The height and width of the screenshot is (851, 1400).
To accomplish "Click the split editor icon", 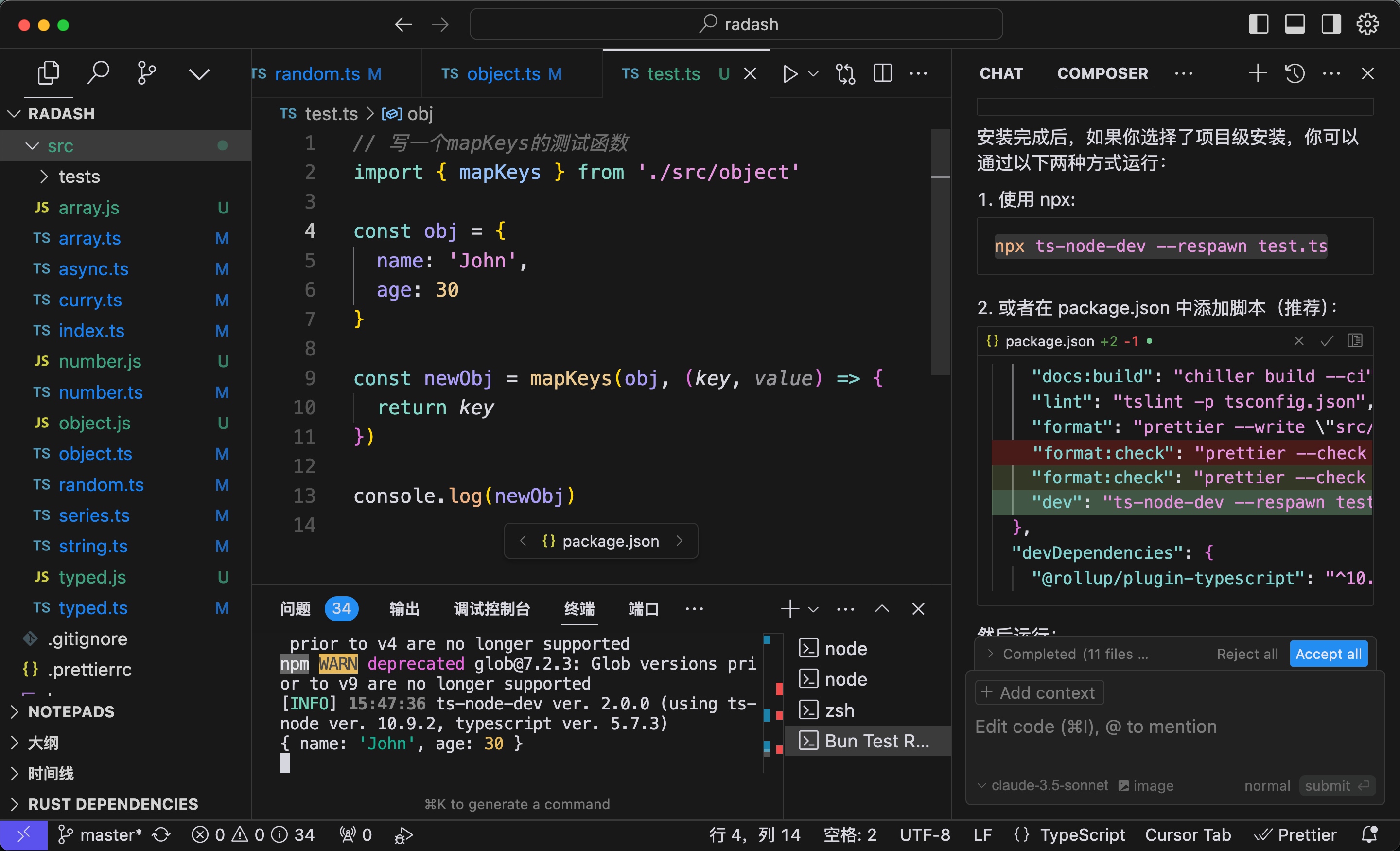I will pos(882,74).
